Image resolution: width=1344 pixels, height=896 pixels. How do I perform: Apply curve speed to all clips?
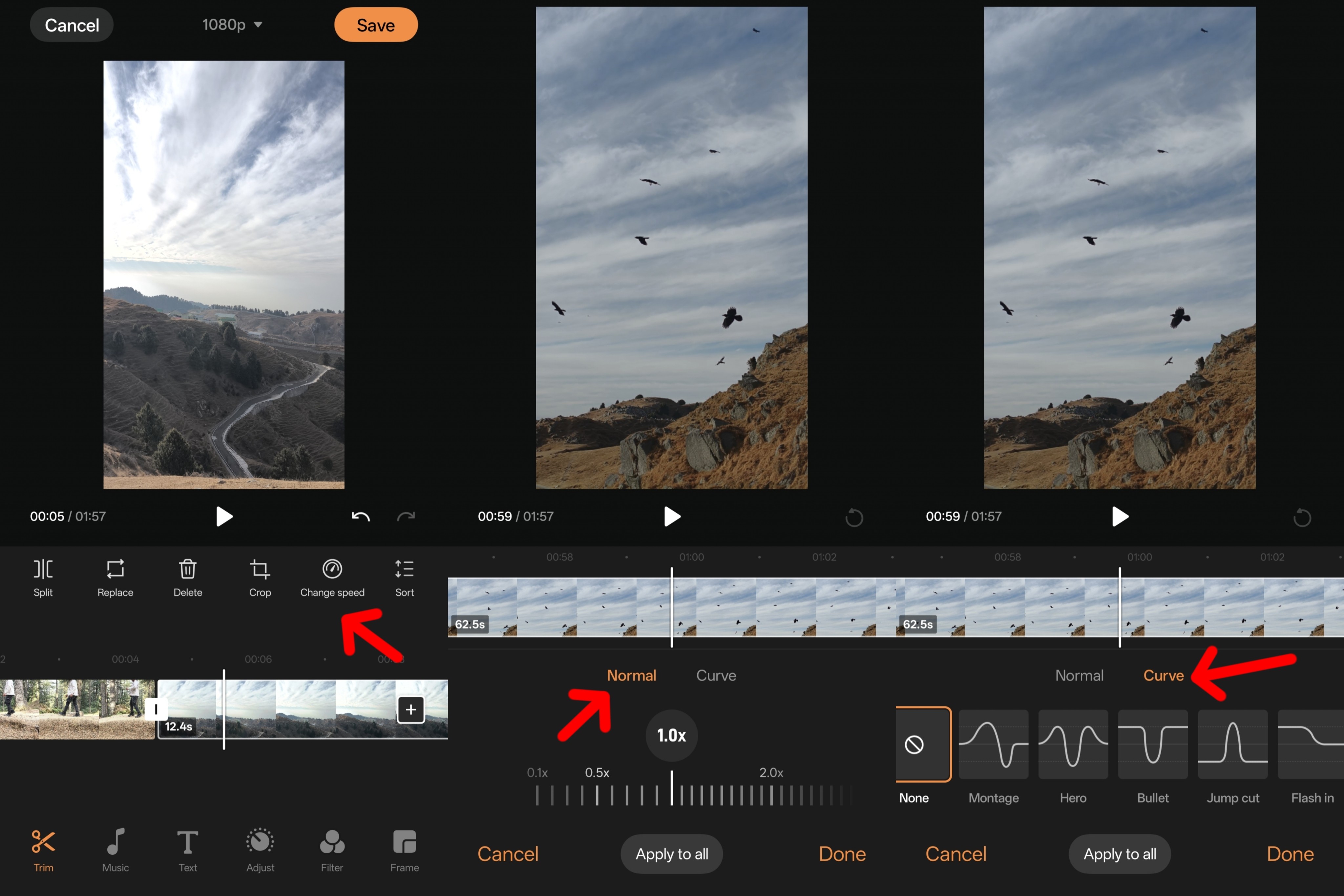[1120, 854]
